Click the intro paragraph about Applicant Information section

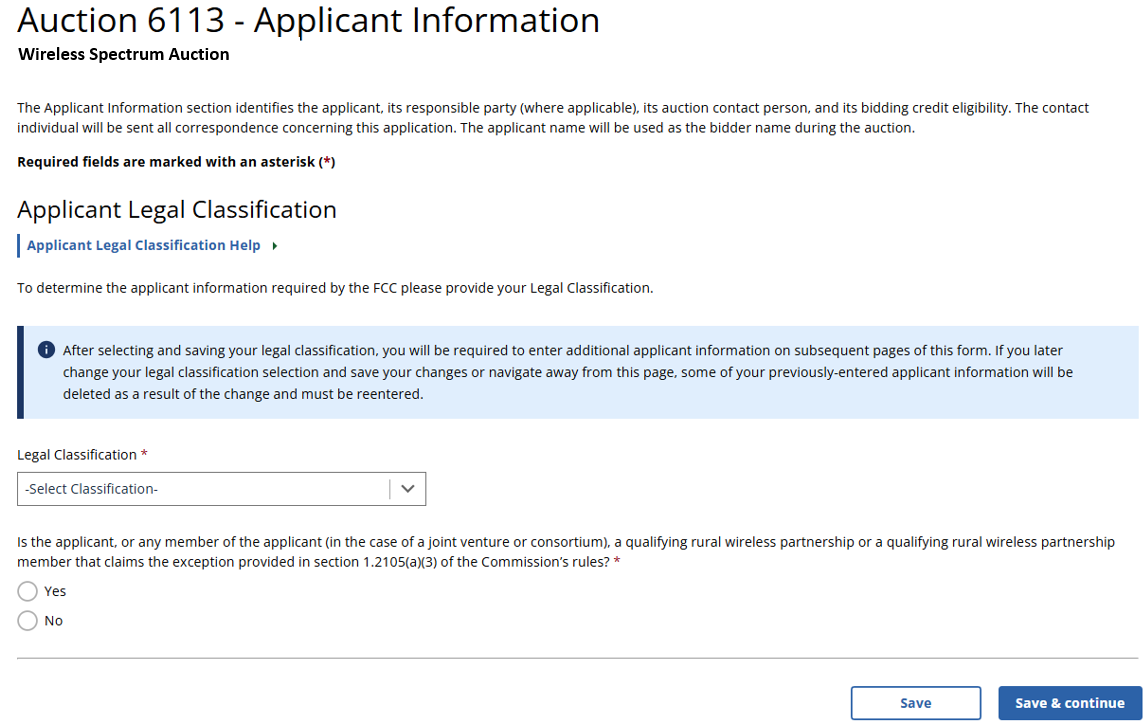coord(552,117)
